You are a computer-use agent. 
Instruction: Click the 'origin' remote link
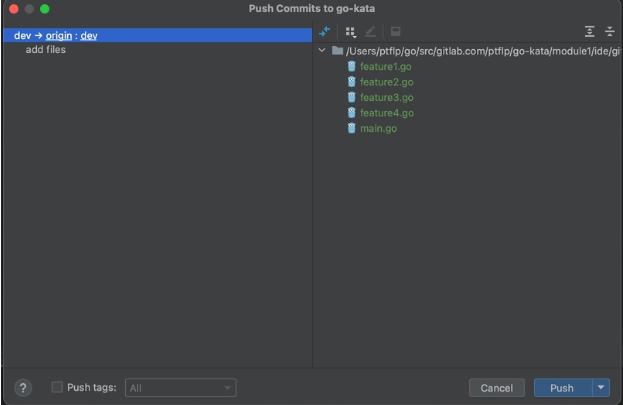[x=59, y=35]
